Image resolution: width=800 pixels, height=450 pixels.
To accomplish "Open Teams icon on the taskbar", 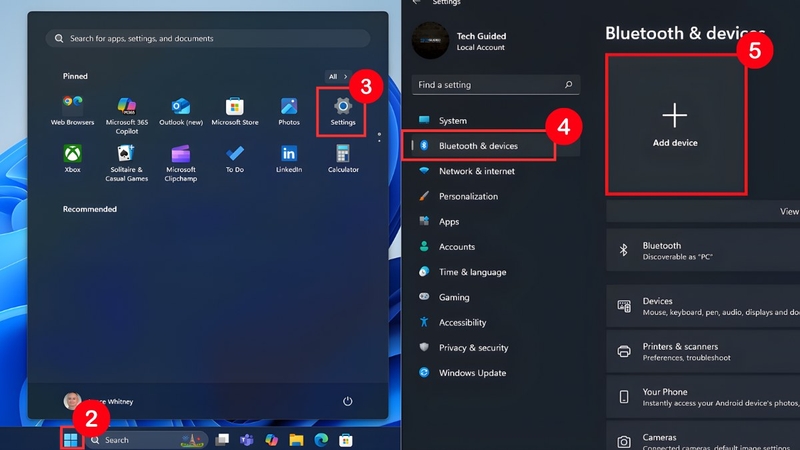I will pyautogui.click(x=247, y=439).
